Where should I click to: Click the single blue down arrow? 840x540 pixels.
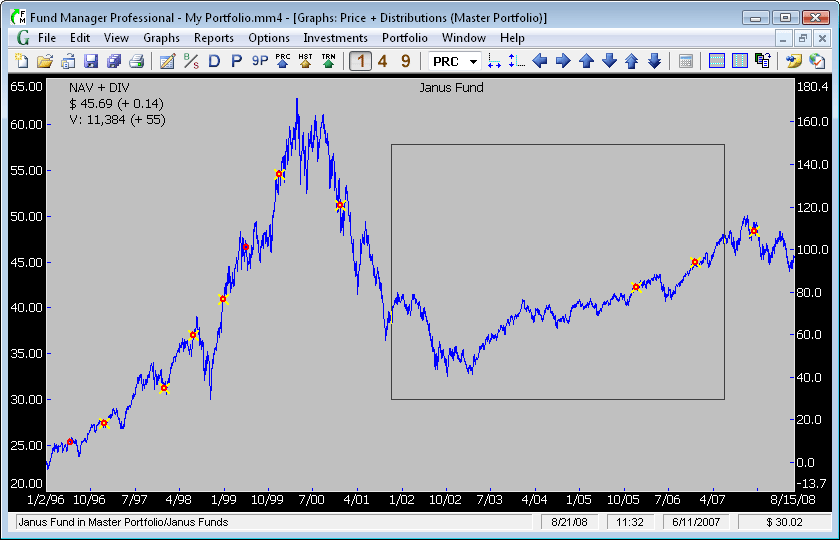pos(609,61)
